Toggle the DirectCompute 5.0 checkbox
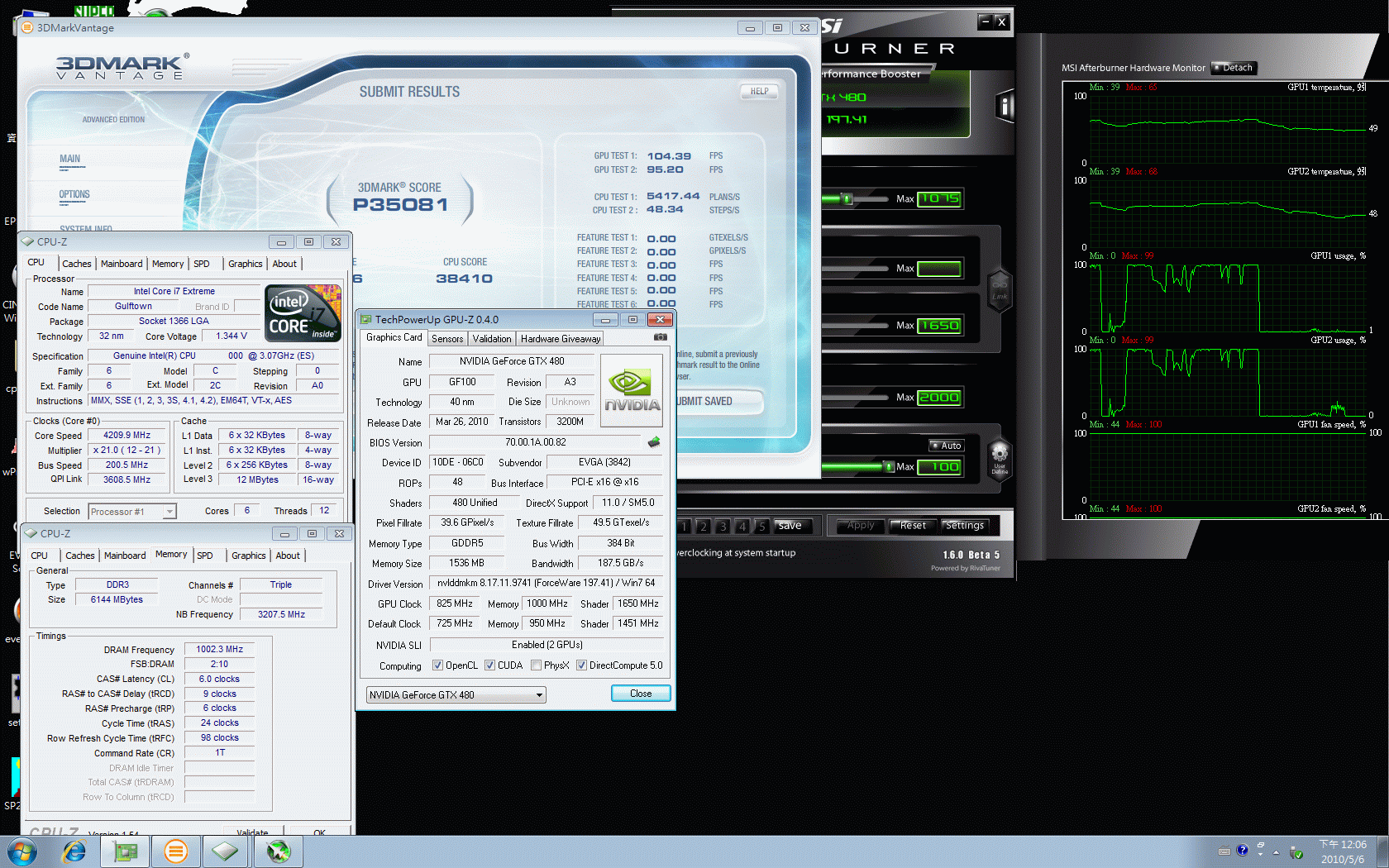Image resolution: width=1389 pixels, height=868 pixels. coord(581,665)
